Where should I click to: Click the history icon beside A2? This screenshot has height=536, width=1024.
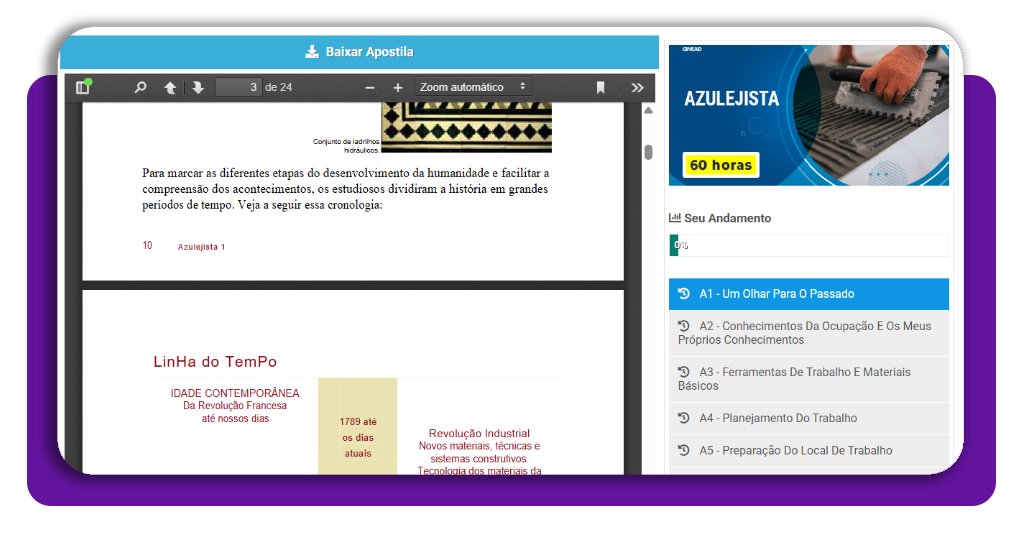(684, 325)
